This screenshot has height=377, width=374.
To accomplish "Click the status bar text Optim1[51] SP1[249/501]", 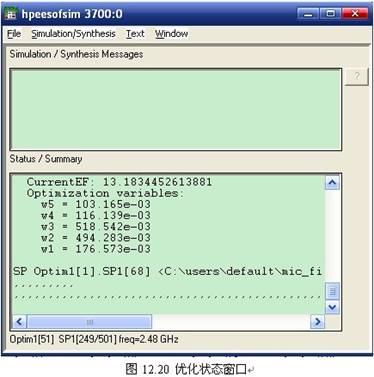I will point(94,340).
